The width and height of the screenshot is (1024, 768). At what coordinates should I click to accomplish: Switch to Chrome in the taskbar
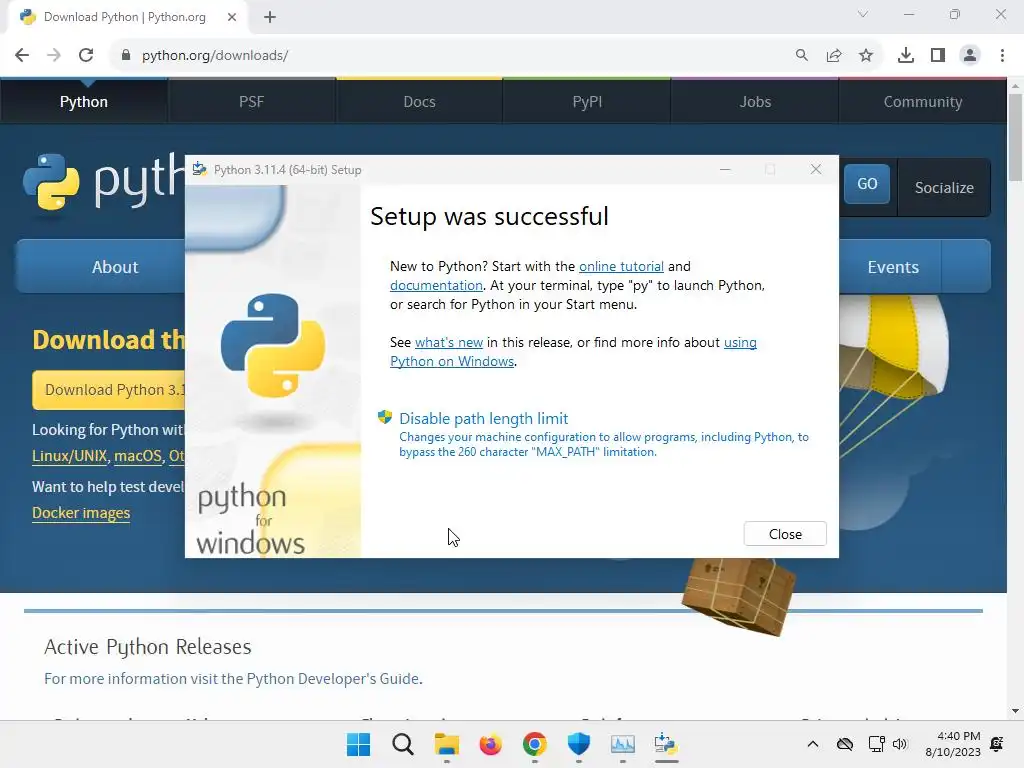(534, 744)
